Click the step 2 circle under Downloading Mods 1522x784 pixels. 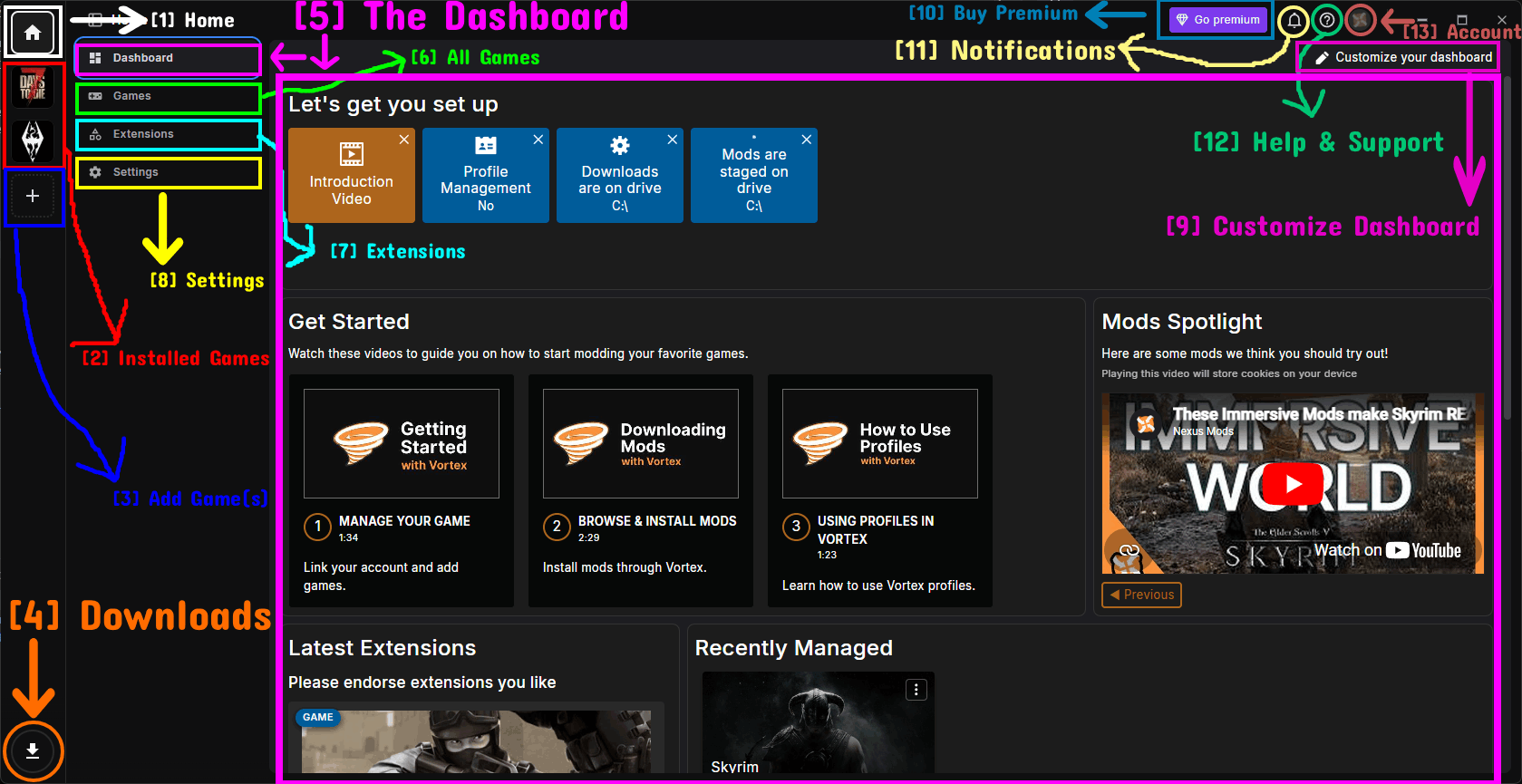click(x=557, y=527)
